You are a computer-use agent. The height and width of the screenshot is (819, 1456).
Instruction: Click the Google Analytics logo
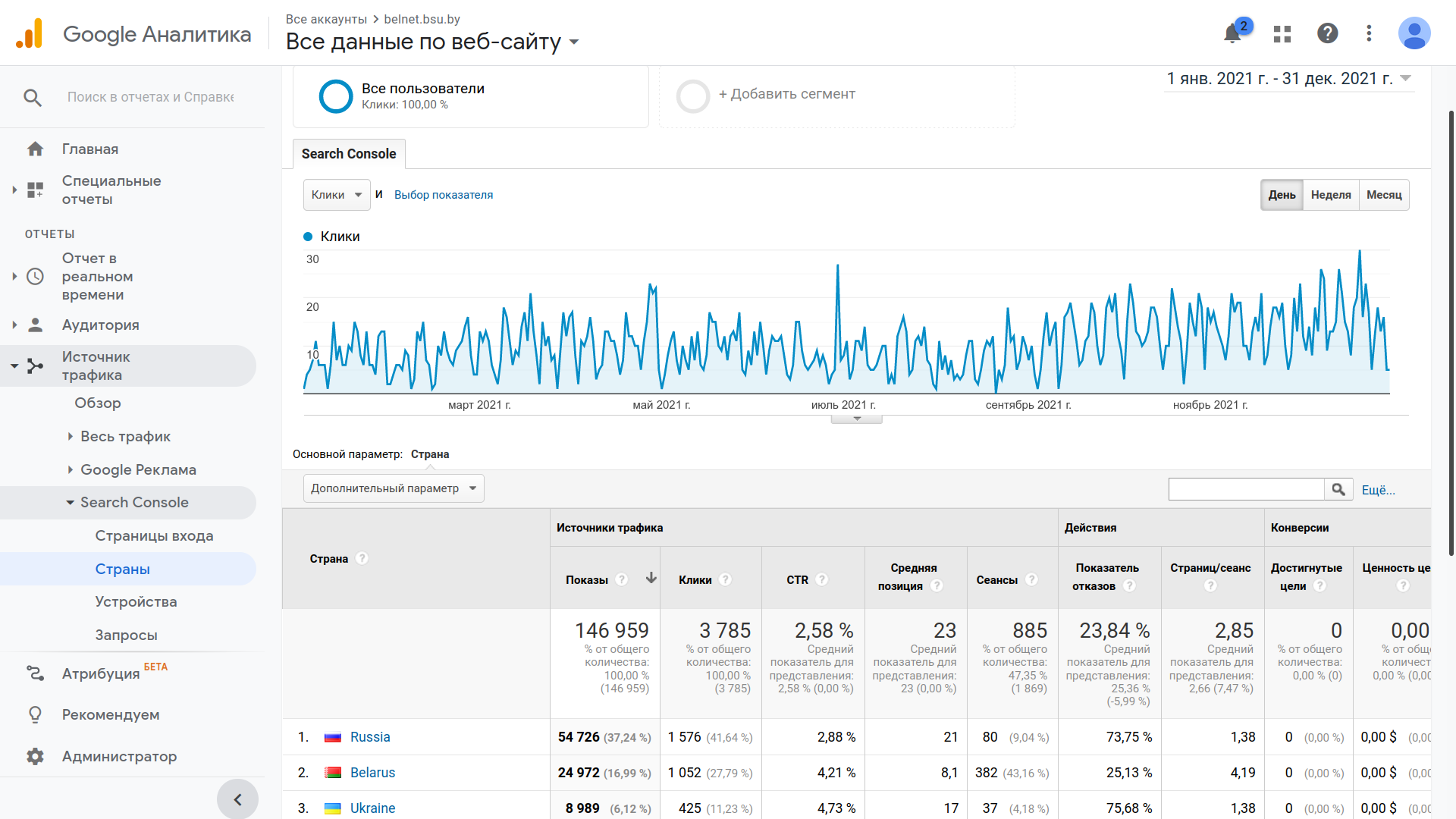click(30, 34)
